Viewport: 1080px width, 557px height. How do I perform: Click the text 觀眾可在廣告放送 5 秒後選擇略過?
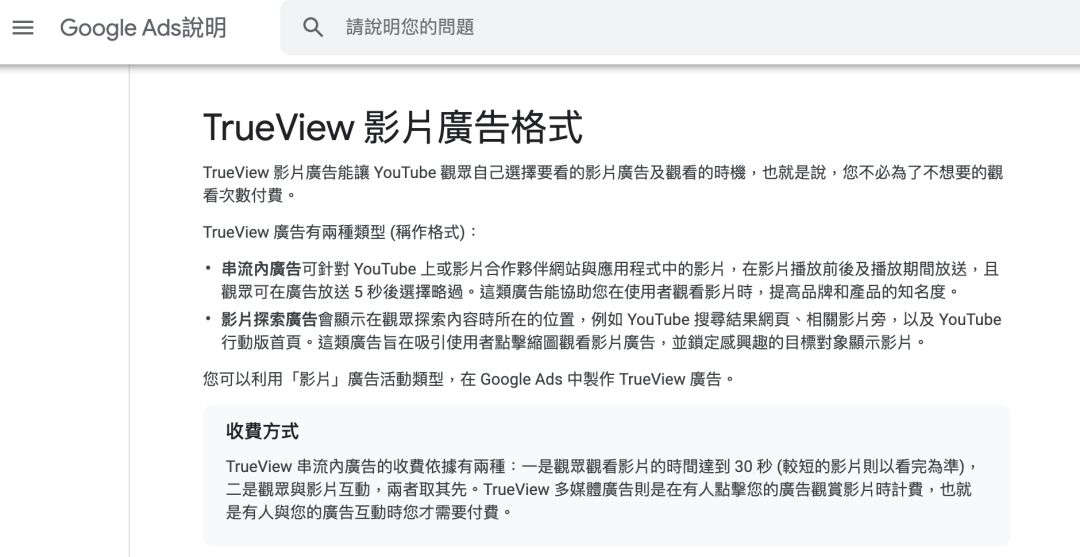tap(342, 292)
